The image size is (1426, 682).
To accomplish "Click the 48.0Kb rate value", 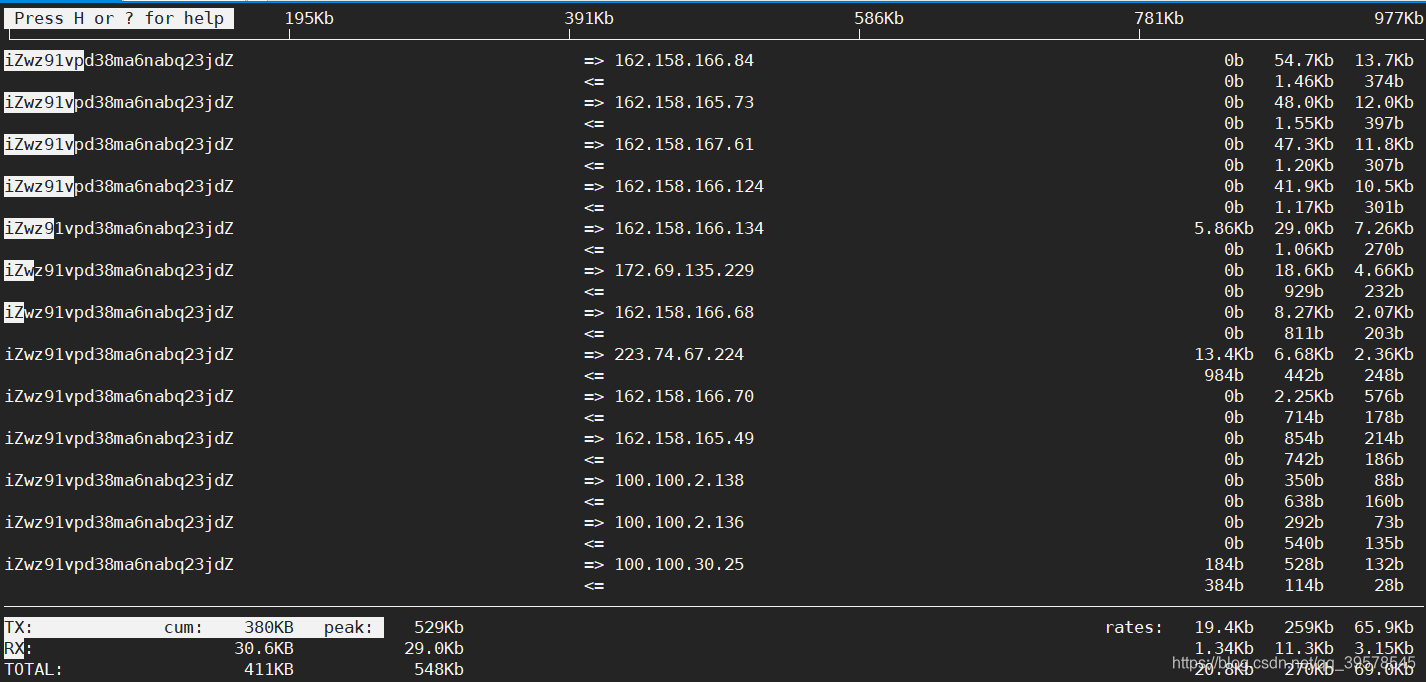I will click(1304, 103).
